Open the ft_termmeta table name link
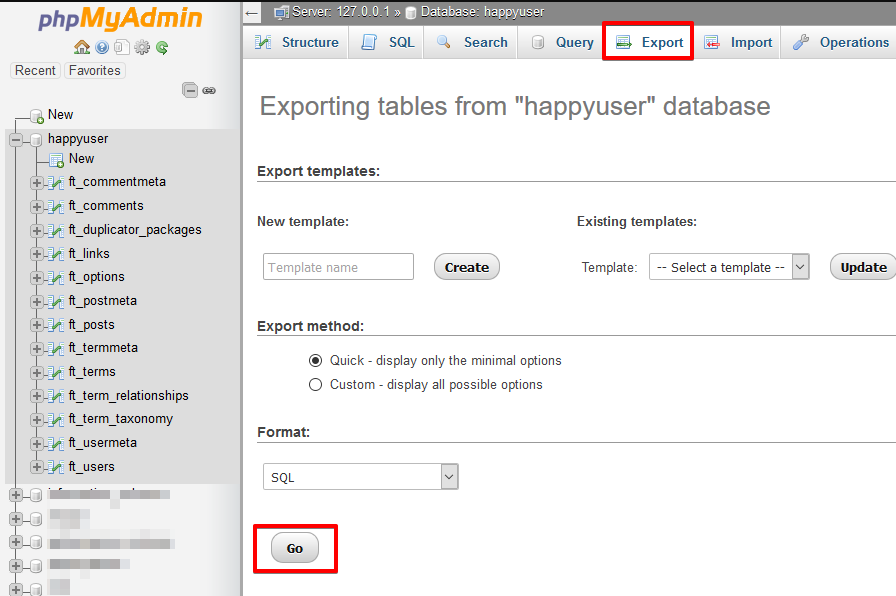 click(103, 347)
